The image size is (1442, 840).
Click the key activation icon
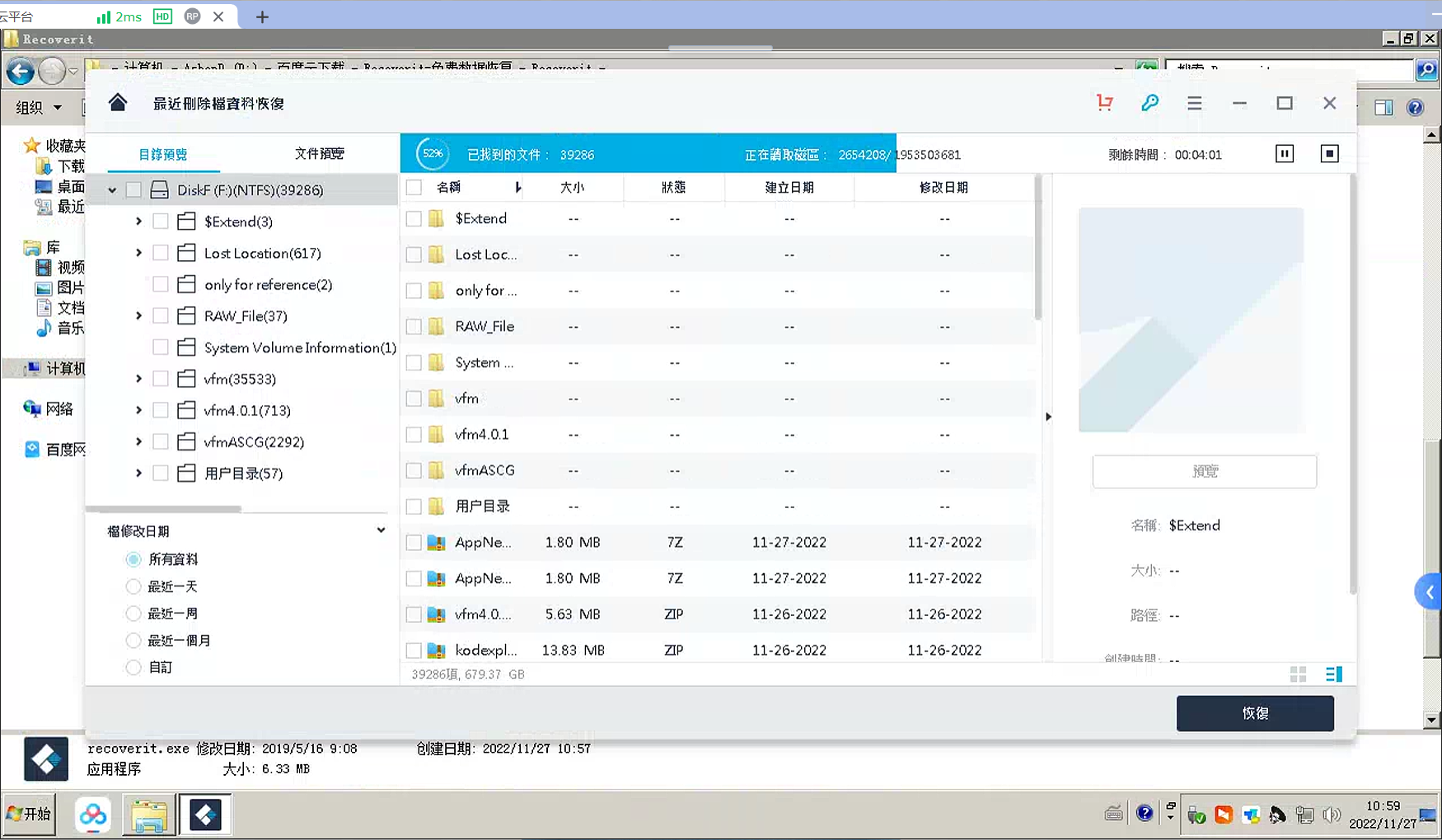pyautogui.click(x=1150, y=103)
